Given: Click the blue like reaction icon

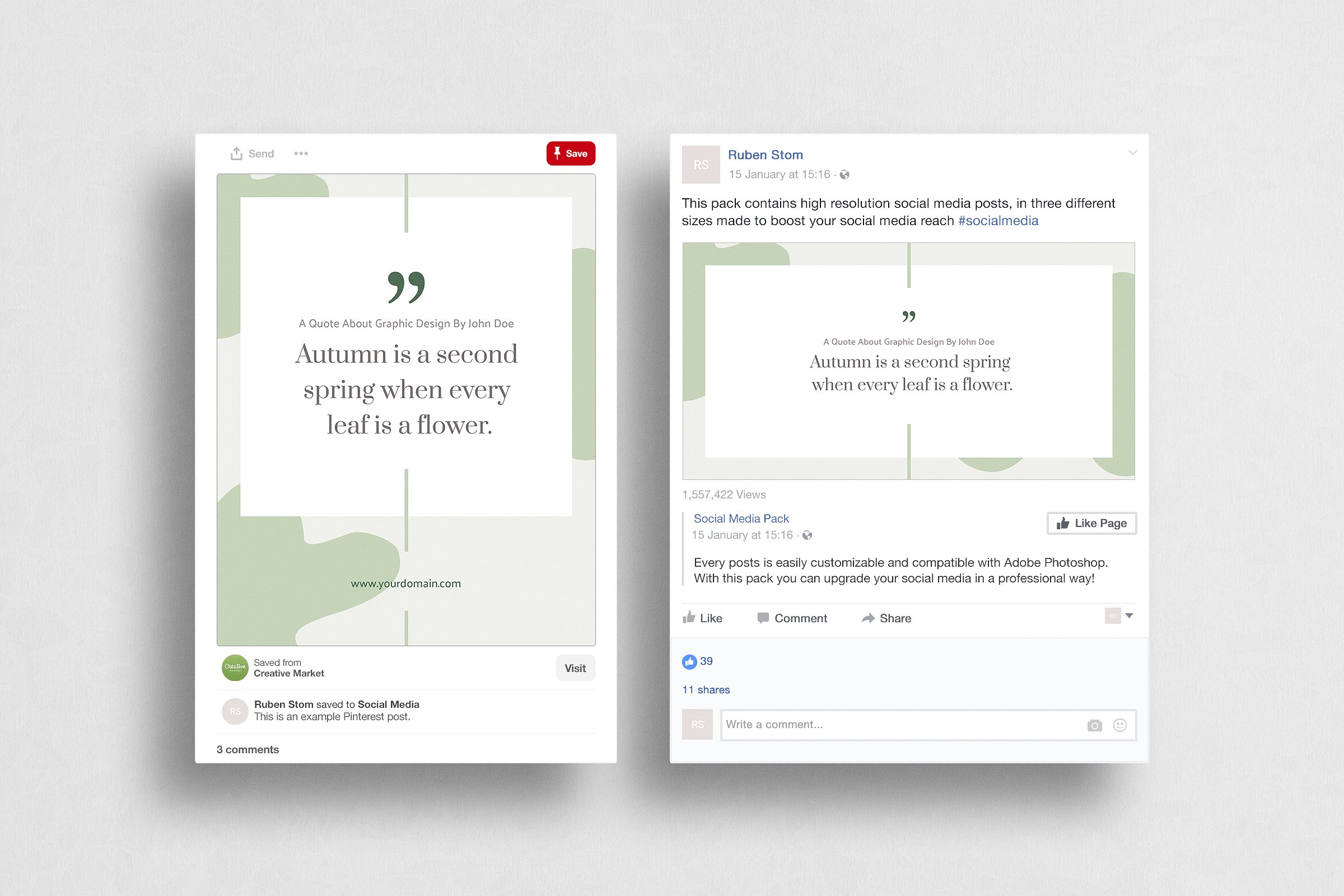Looking at the screenshot, I should tap(689, 662).
